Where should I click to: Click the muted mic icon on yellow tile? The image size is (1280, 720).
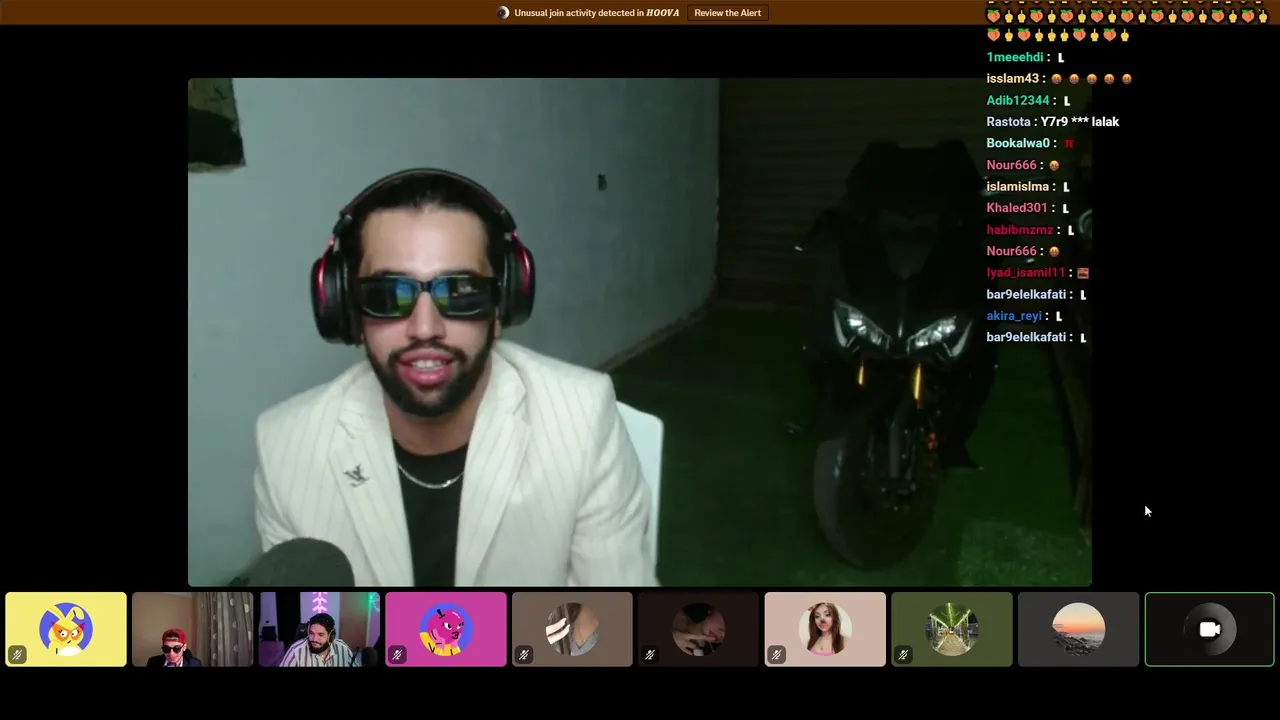coord(17,655)
